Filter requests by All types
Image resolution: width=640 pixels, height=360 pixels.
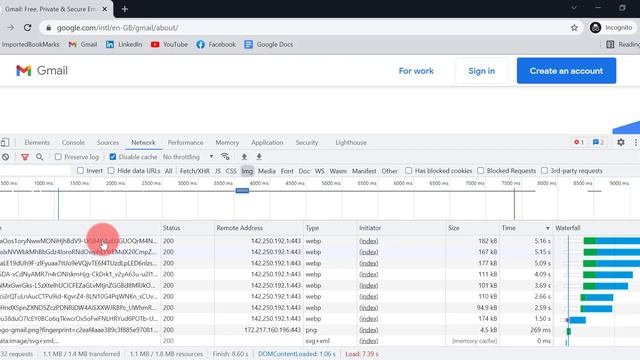[168, 171]
